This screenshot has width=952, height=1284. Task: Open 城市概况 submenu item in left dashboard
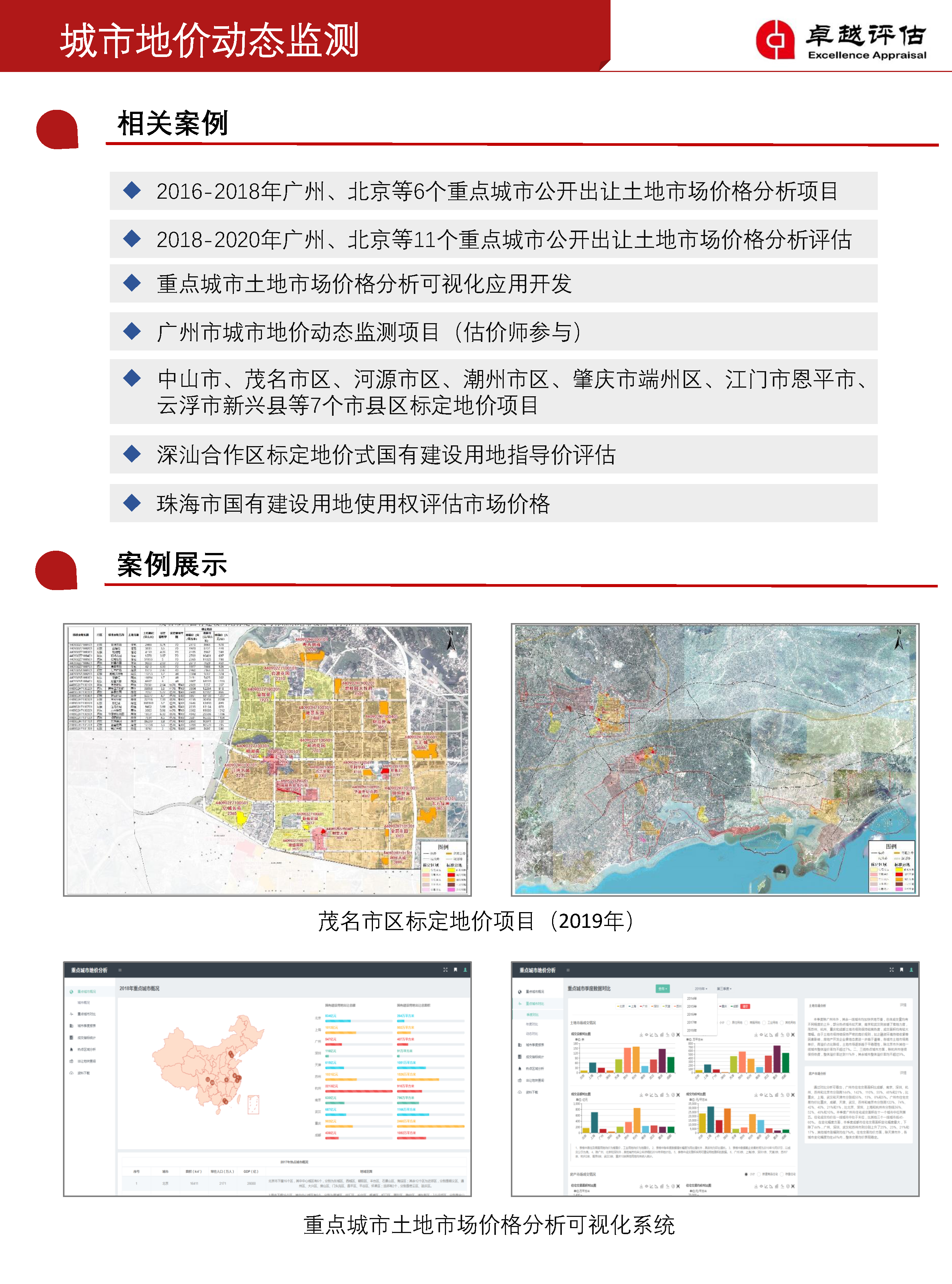[84, 1003]
